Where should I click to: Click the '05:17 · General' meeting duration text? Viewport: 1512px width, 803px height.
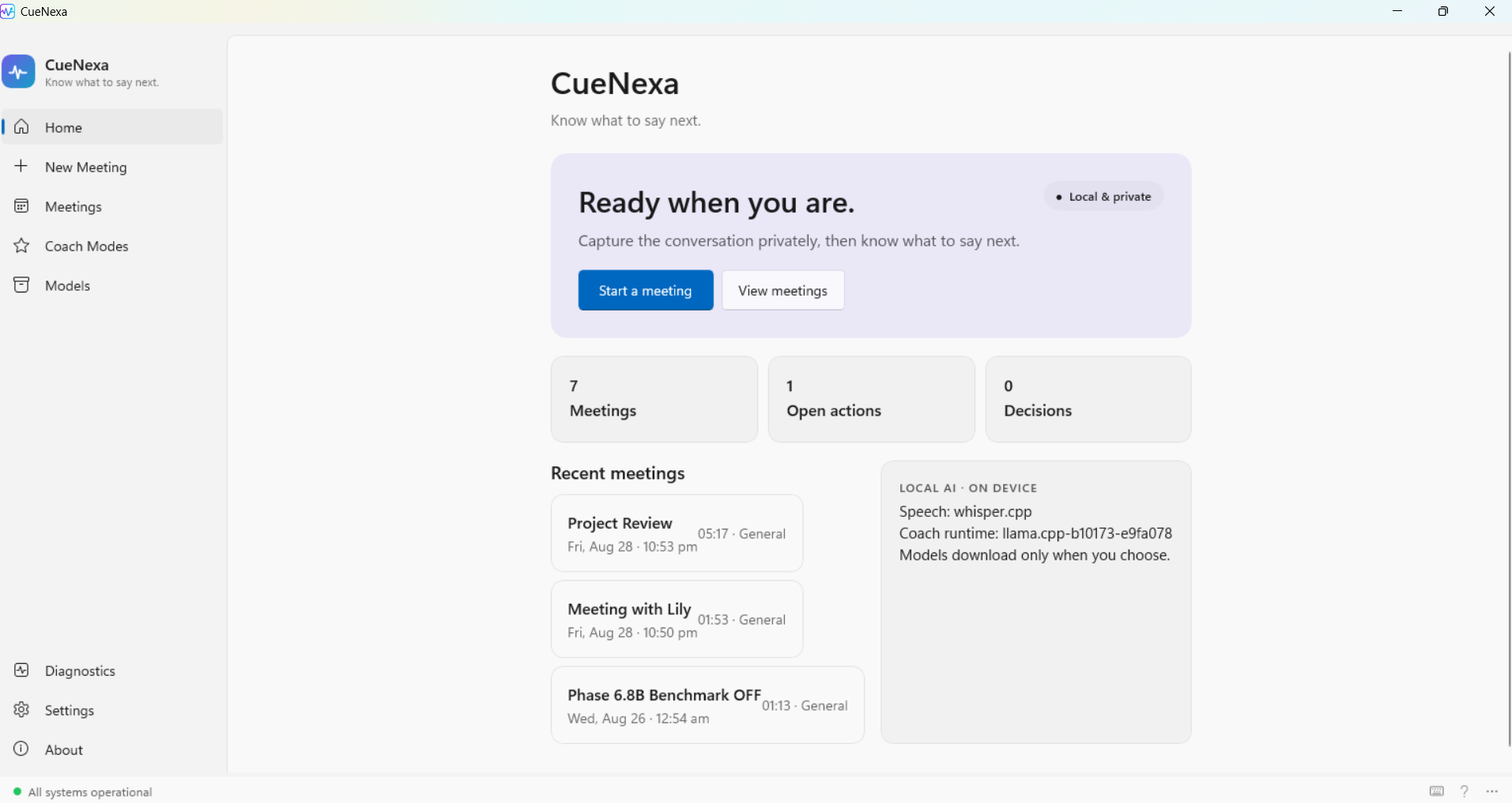coord(741,533)
